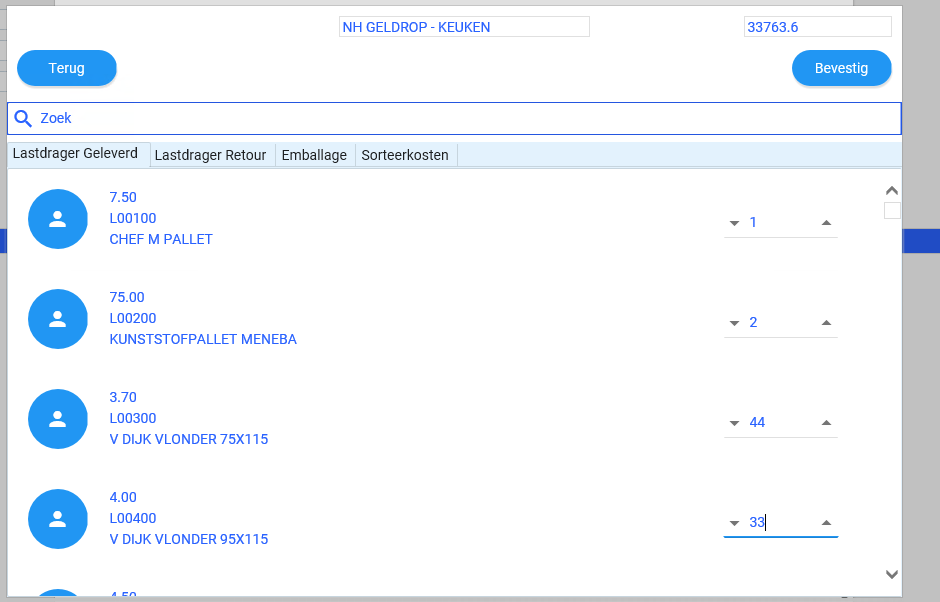Decrease the V DIJK VLONDER 75X115 quantity
This screenshot has height=602, width=940.
coord(734,422)
